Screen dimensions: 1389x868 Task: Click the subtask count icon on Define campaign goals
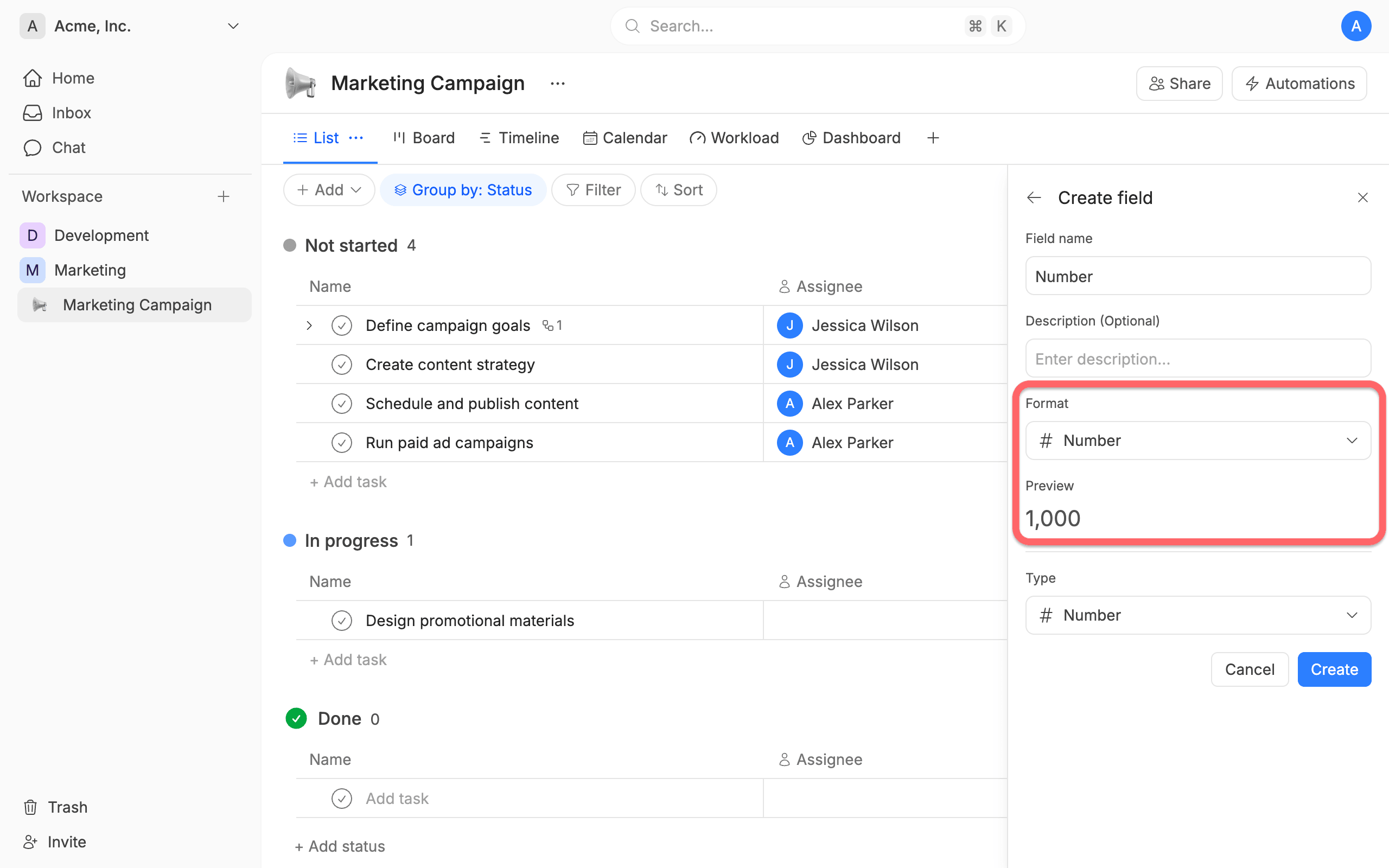pos(552,325)
